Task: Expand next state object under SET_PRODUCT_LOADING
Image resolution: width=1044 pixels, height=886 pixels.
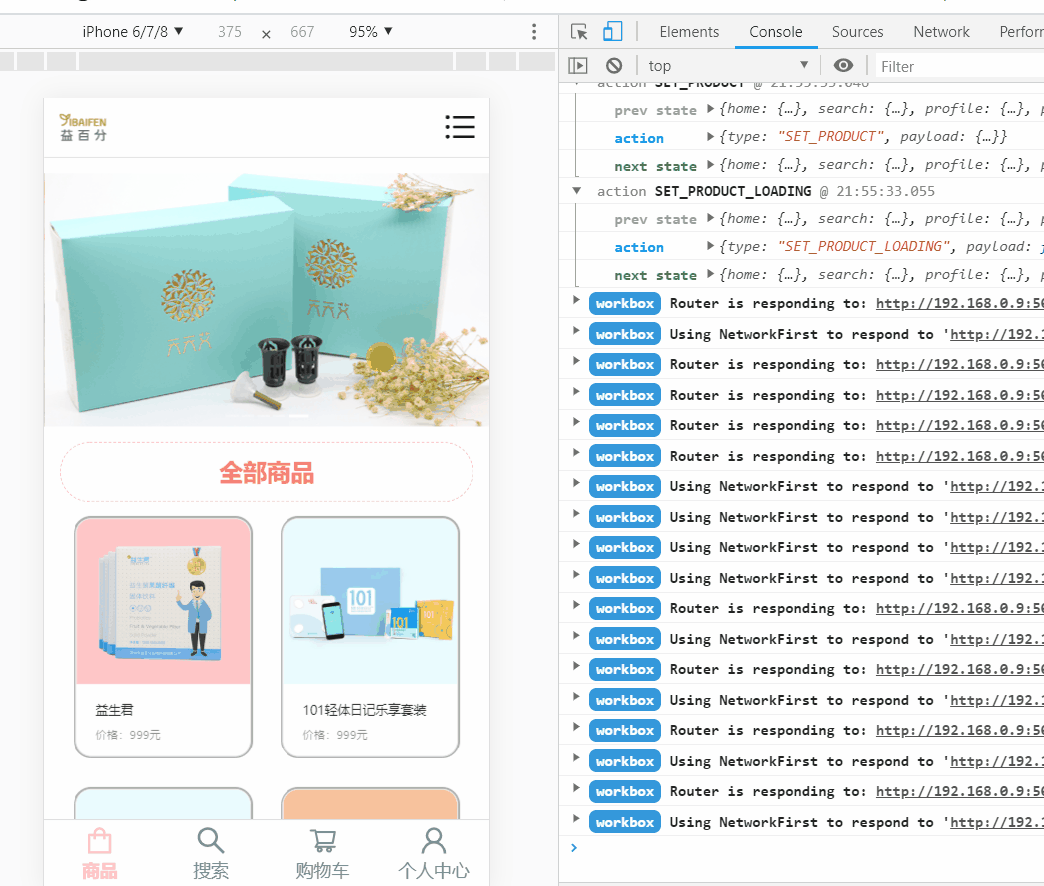Action: coord(710,274)
